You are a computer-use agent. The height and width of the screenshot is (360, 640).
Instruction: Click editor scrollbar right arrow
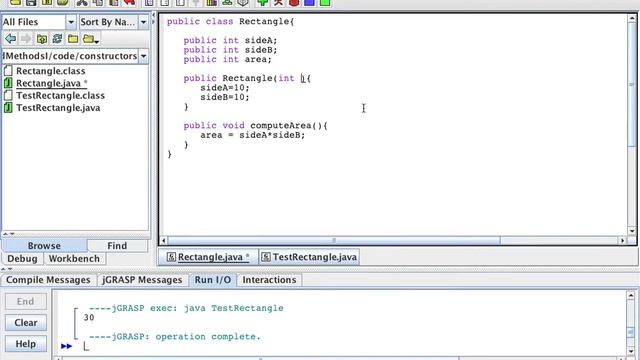pyautogui.click(x=622, y=240)
